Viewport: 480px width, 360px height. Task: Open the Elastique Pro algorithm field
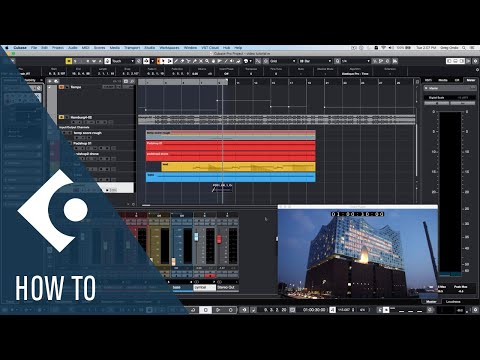[x=355, y=74]
